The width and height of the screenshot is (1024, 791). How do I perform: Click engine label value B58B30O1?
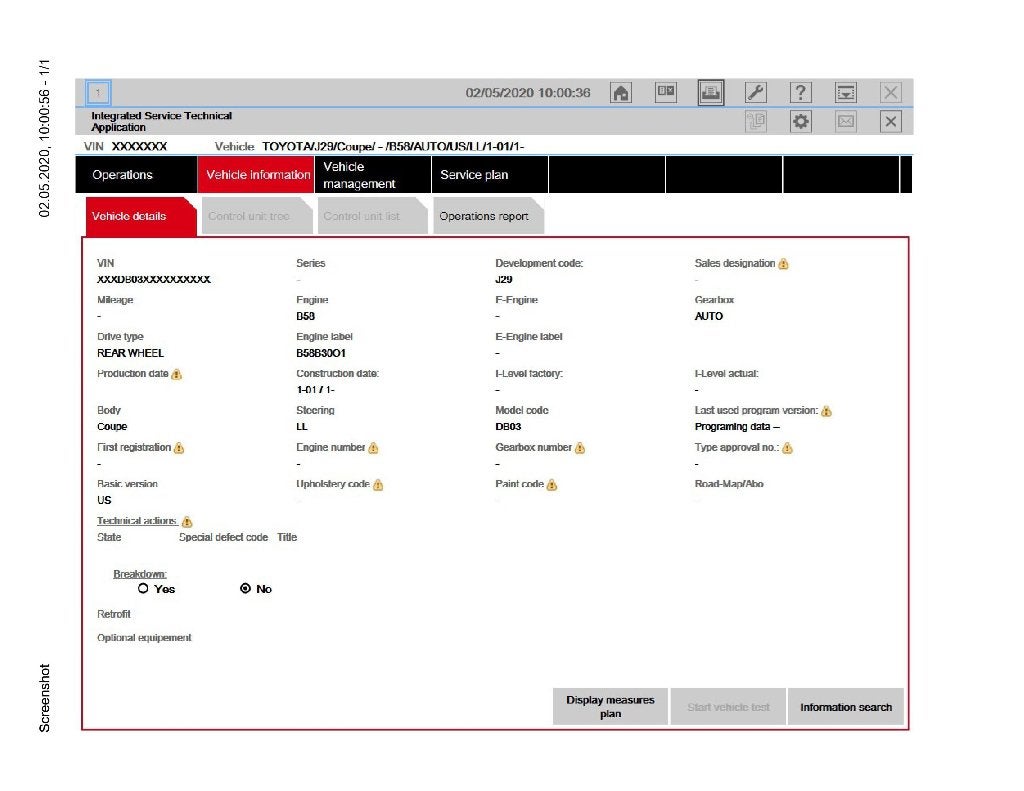click(321, 353)
